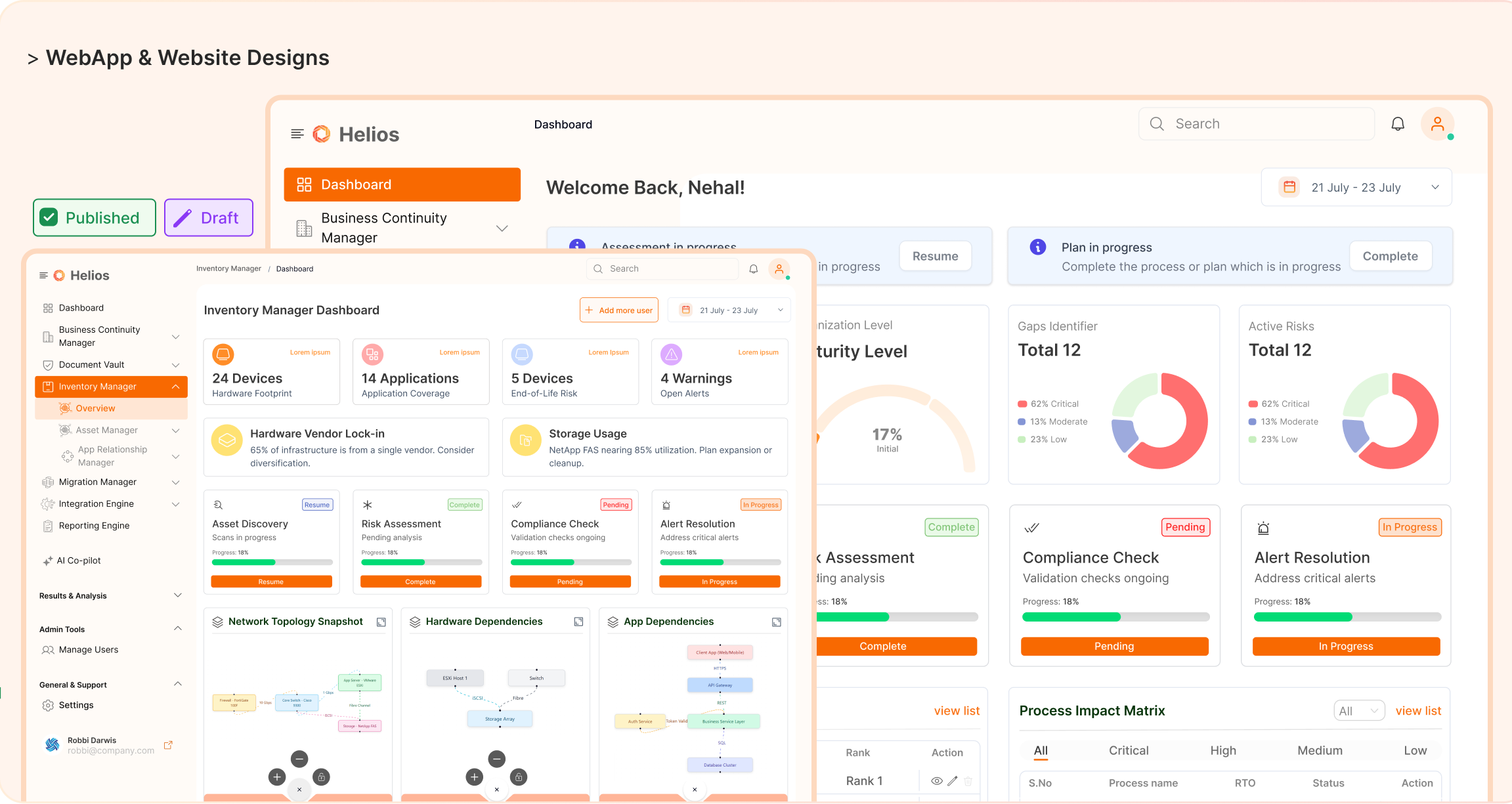
Task: Click the Asset Discovery progress bar
Action: [x=272, y=562]
